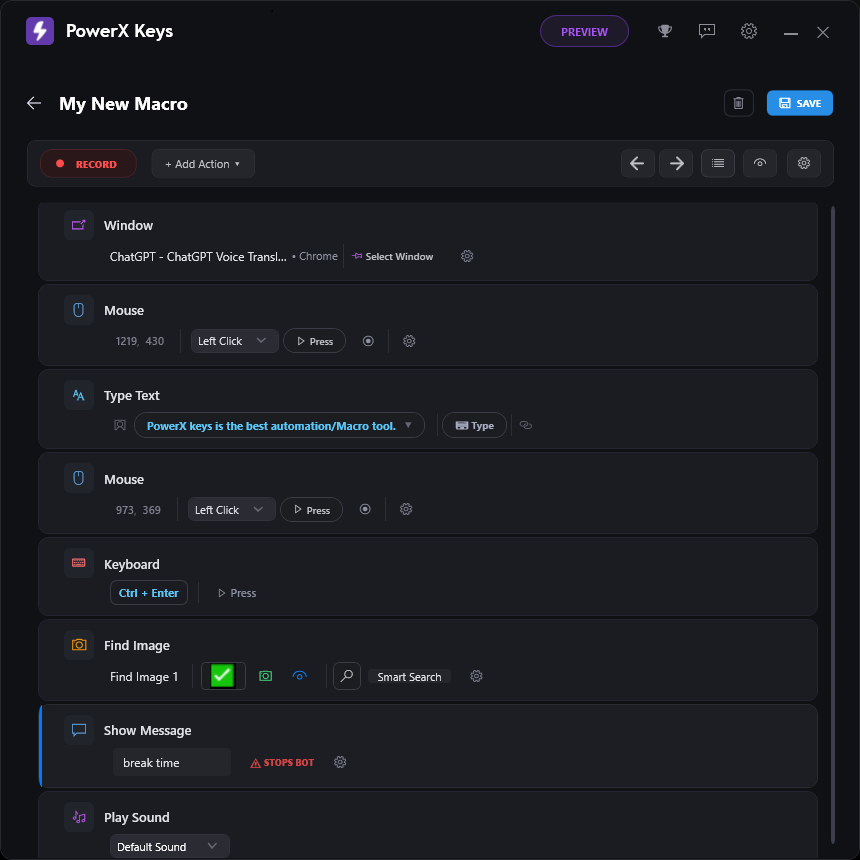Click the green capture image icon in Find Image
This screenshot has height=860, width=860.
[265, 676]
